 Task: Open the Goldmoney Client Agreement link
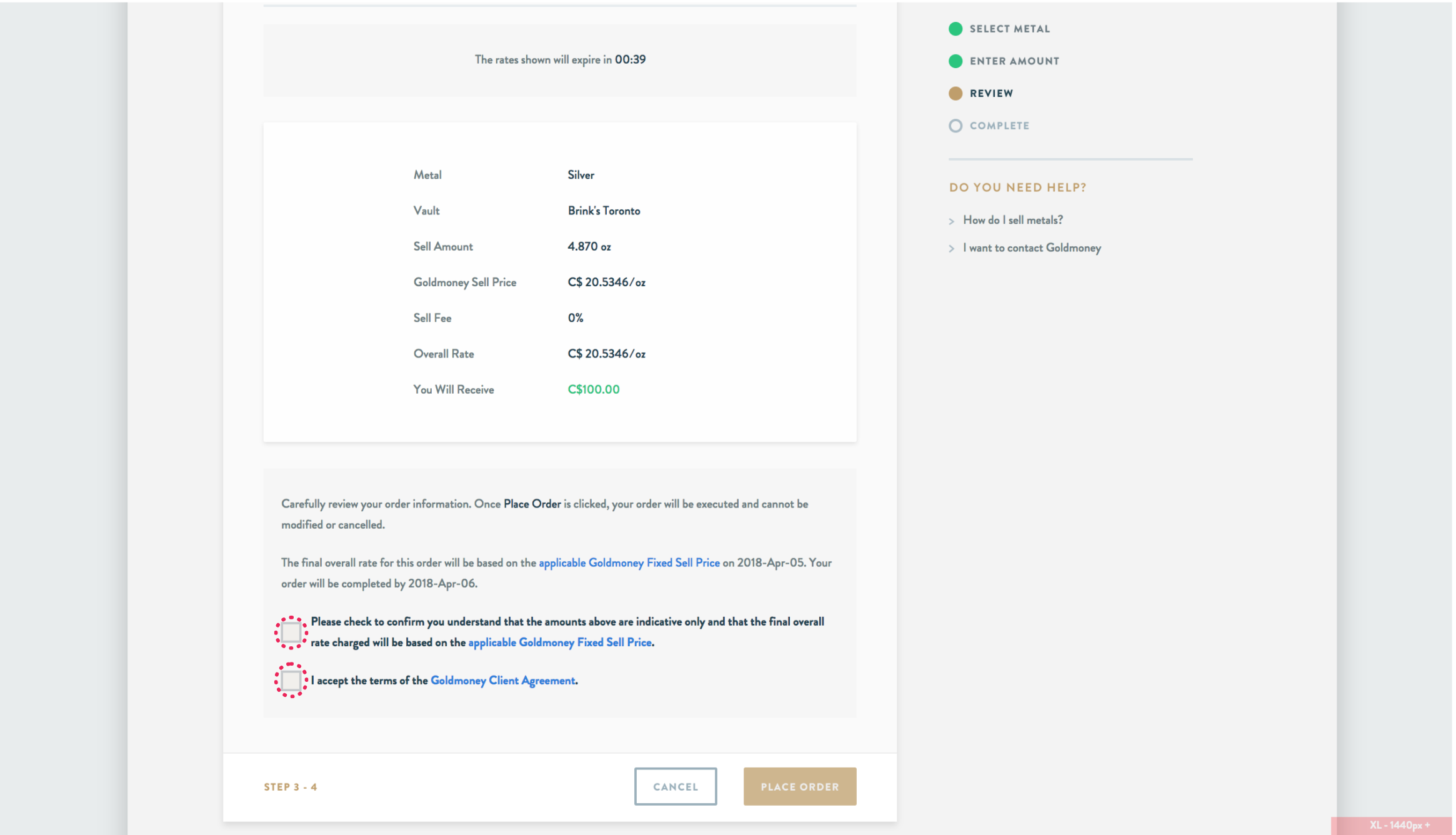tap(503, 681)
